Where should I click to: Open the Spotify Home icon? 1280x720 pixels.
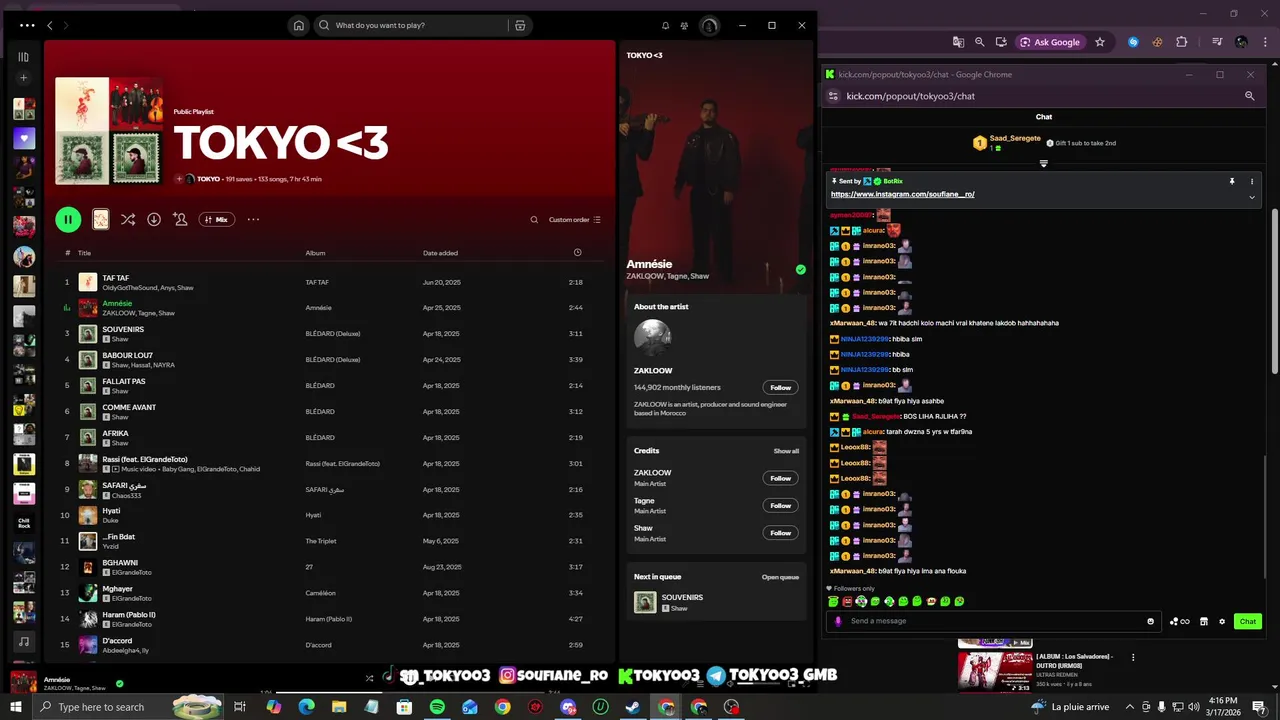coord(298,25)
